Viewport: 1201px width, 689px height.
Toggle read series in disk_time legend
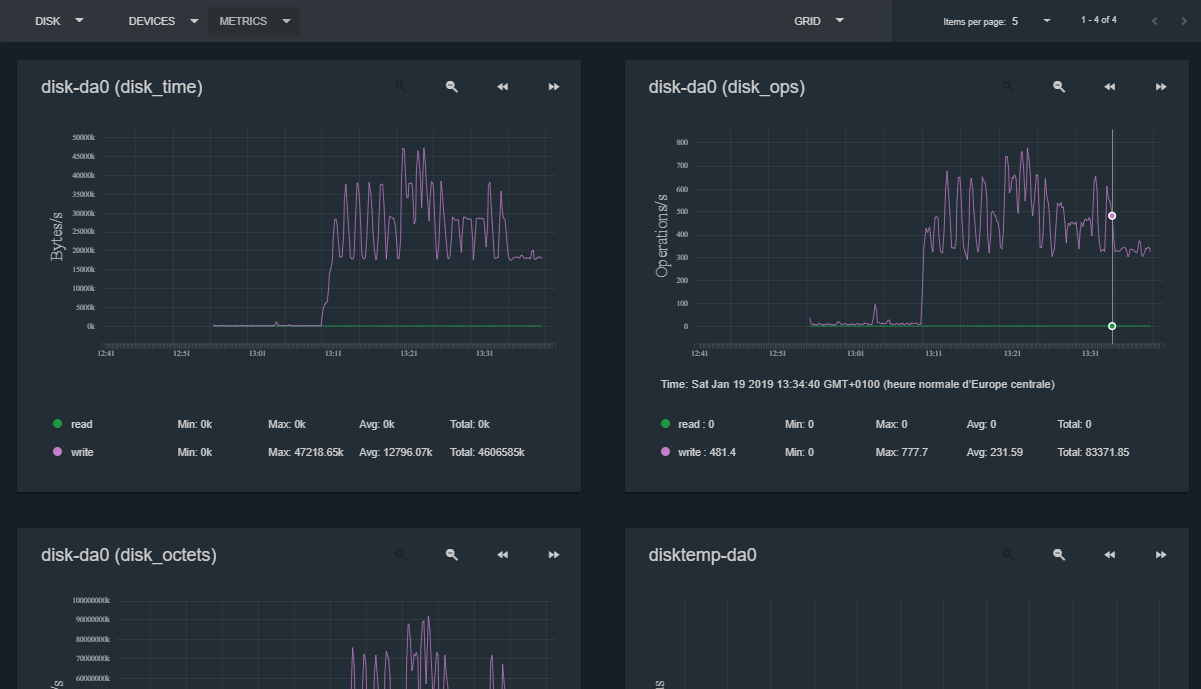point(75,424)
